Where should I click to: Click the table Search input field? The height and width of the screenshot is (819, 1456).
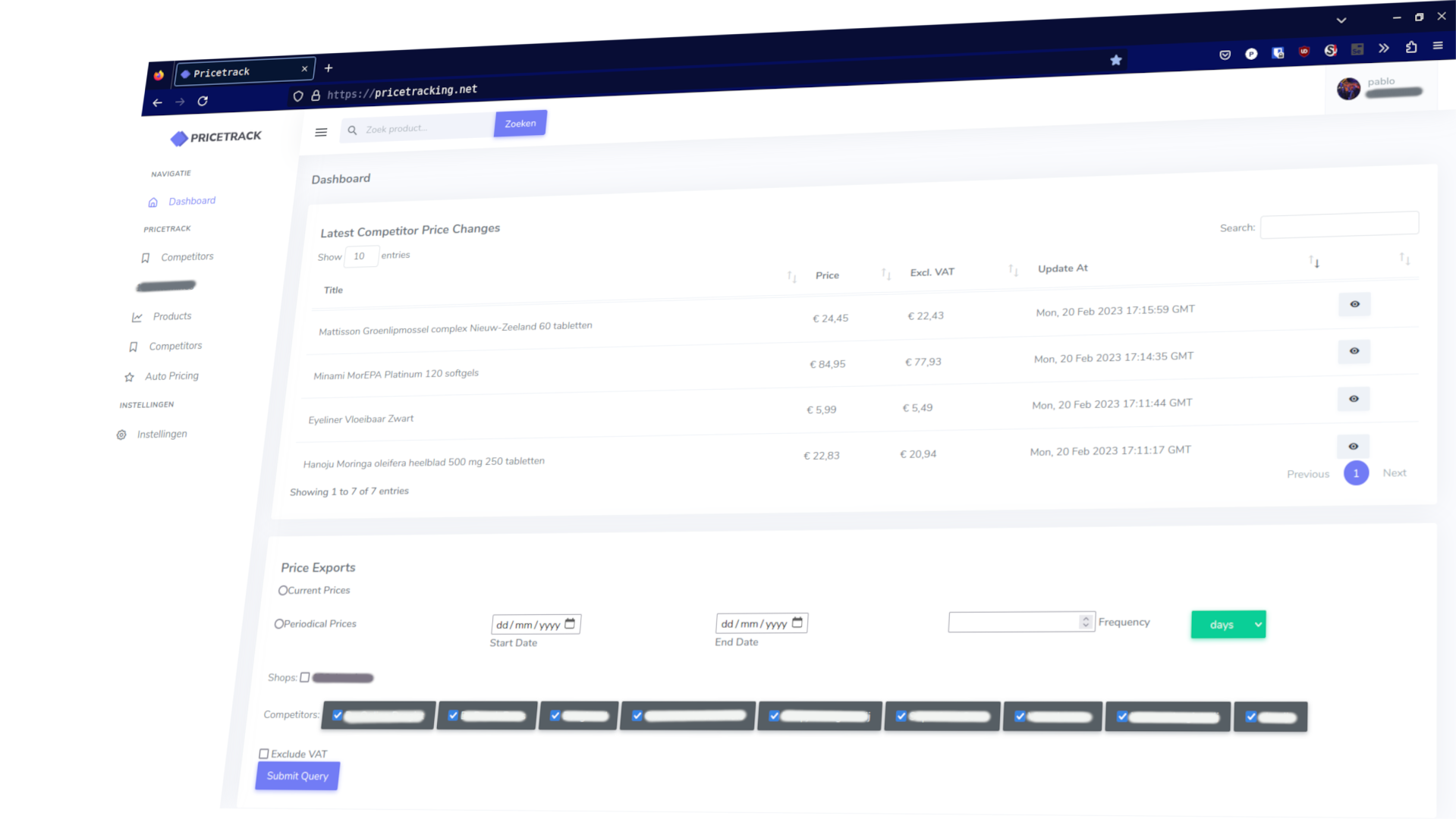(1338, 225)
